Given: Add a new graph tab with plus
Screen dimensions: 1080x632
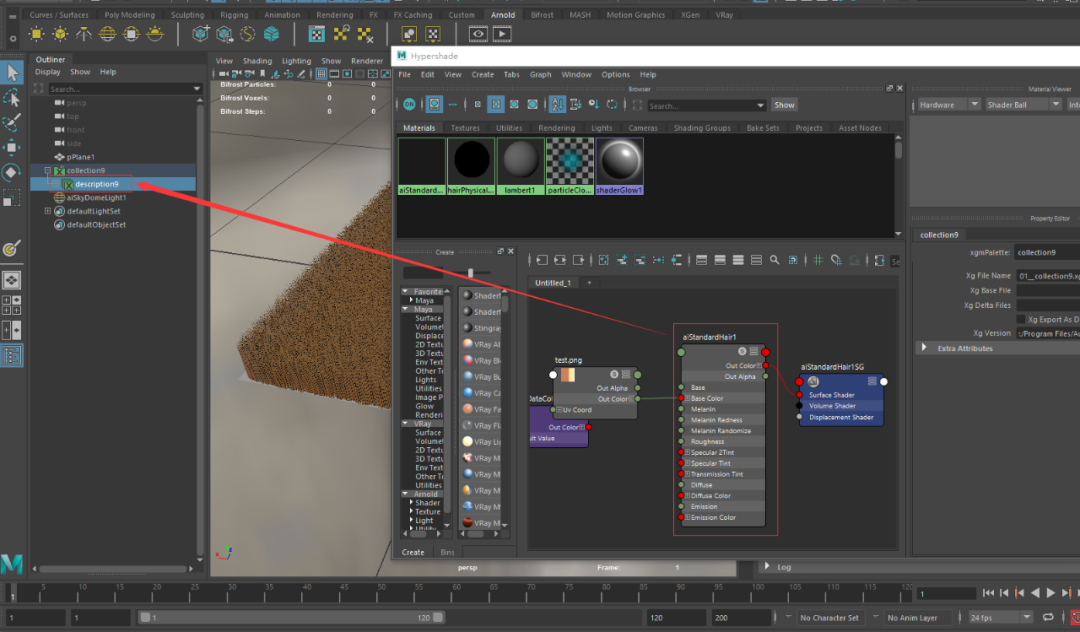Looking at the screenshot, I should click(x=589, y=282).
